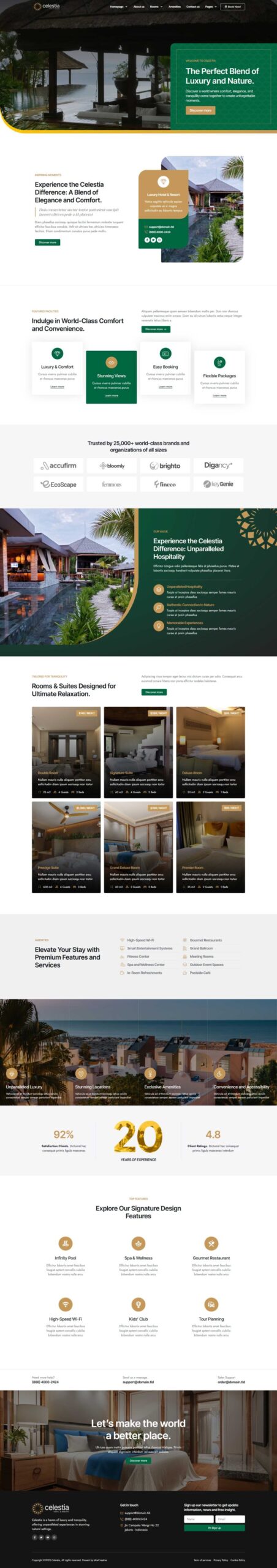Go to the Amenities menu item
Screen dimensions: 277x1568
coord(175,7)
